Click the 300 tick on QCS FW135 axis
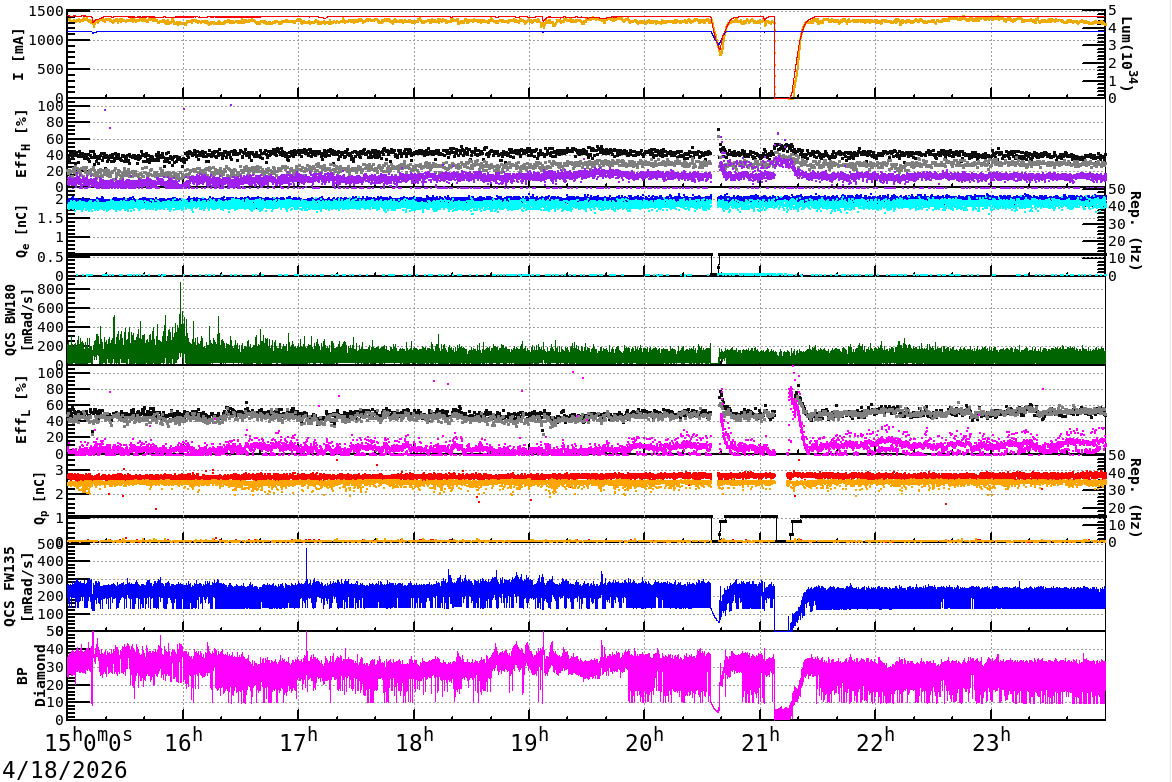 click(x=52, y=579)
